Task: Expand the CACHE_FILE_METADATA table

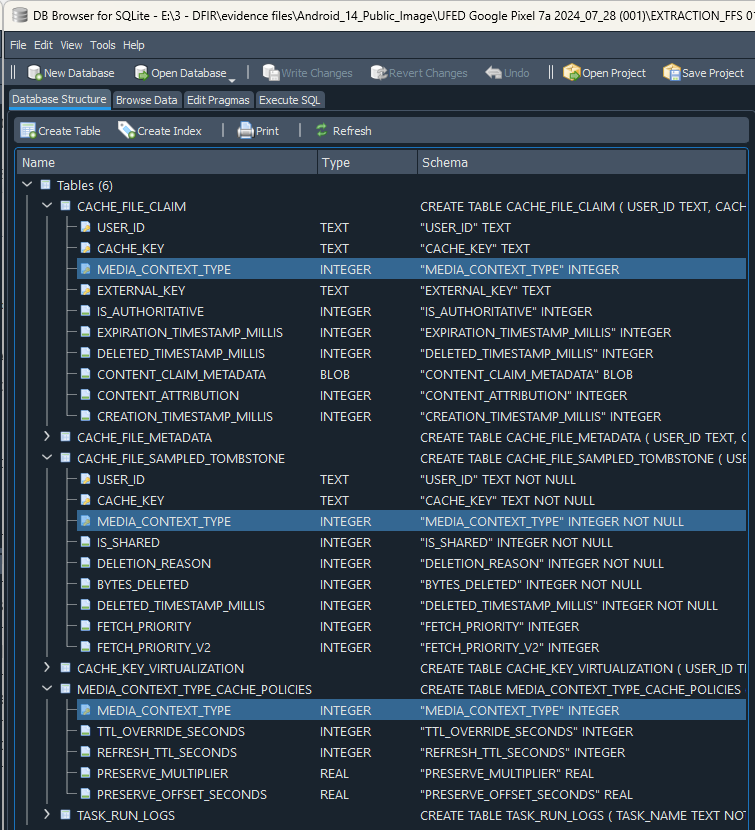Action: tap(47, 437)
